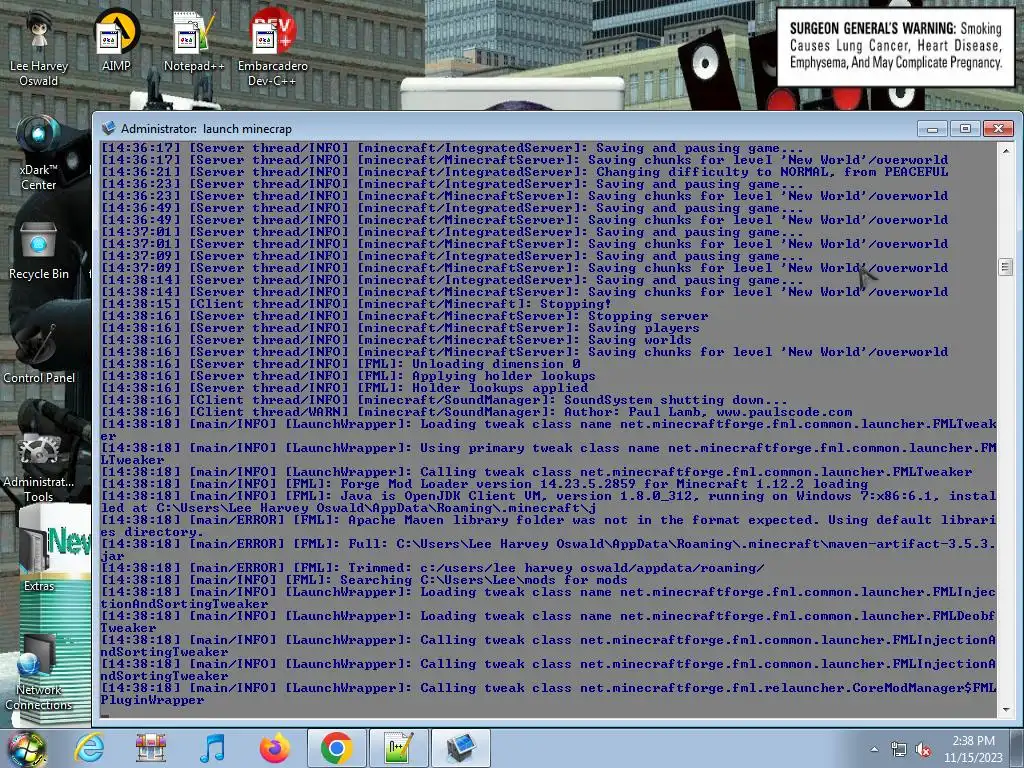Click the 'Java is OpenJDK Client VM' line
This screenshot has height=768, width=1024.
click(549, 502)
